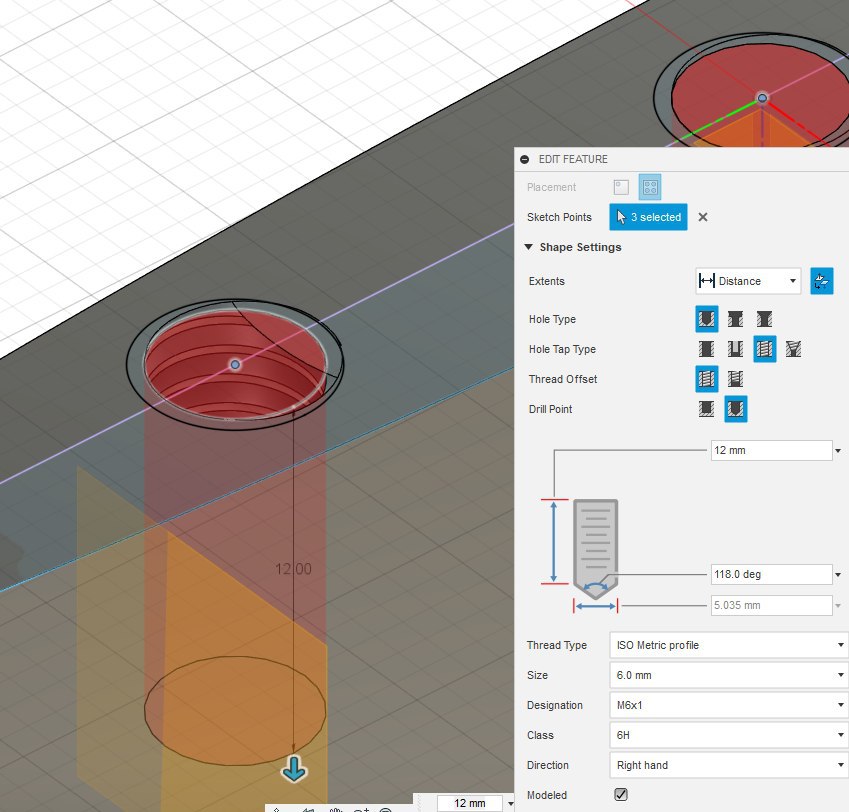
Task: Select the Simple hole tap type icon
Action: (707, 349)
